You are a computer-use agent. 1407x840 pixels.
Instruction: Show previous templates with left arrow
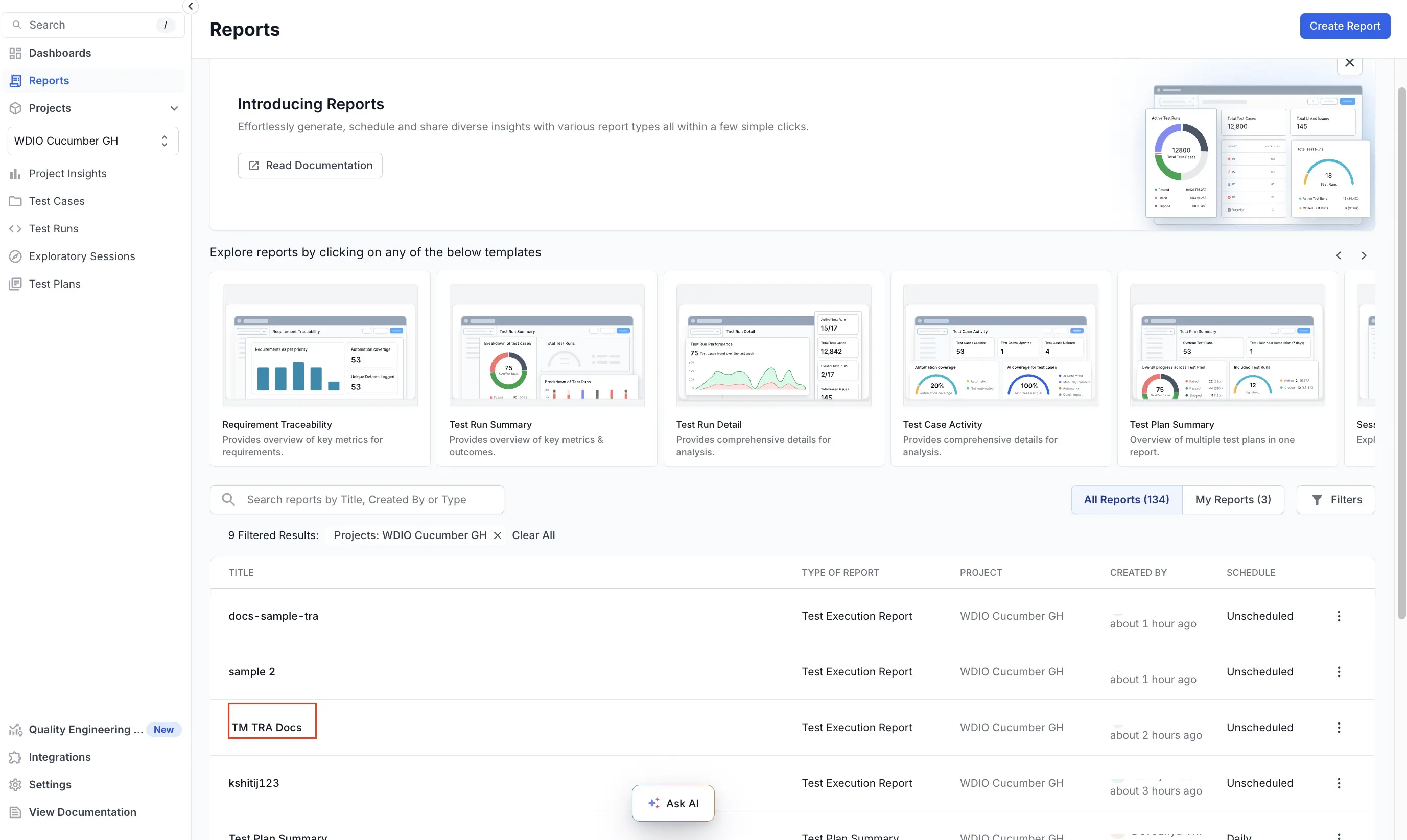pyautogui.click(x=1339, y=256)
